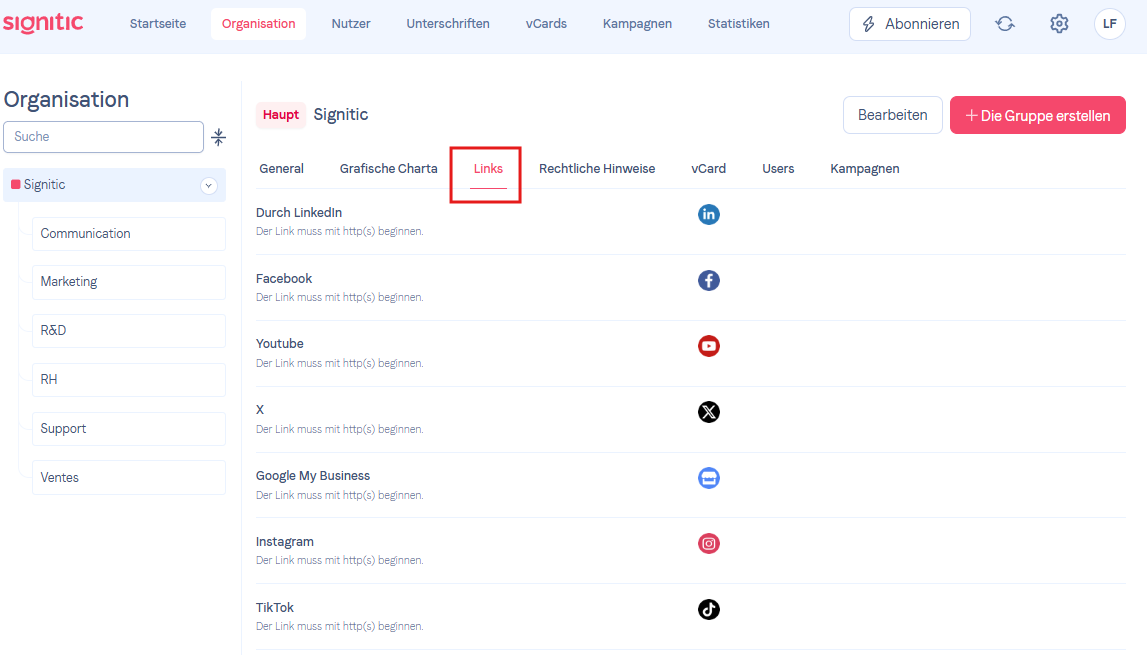Select the RH group
This screenshot has width=1147, height=655.
point(129,380)
